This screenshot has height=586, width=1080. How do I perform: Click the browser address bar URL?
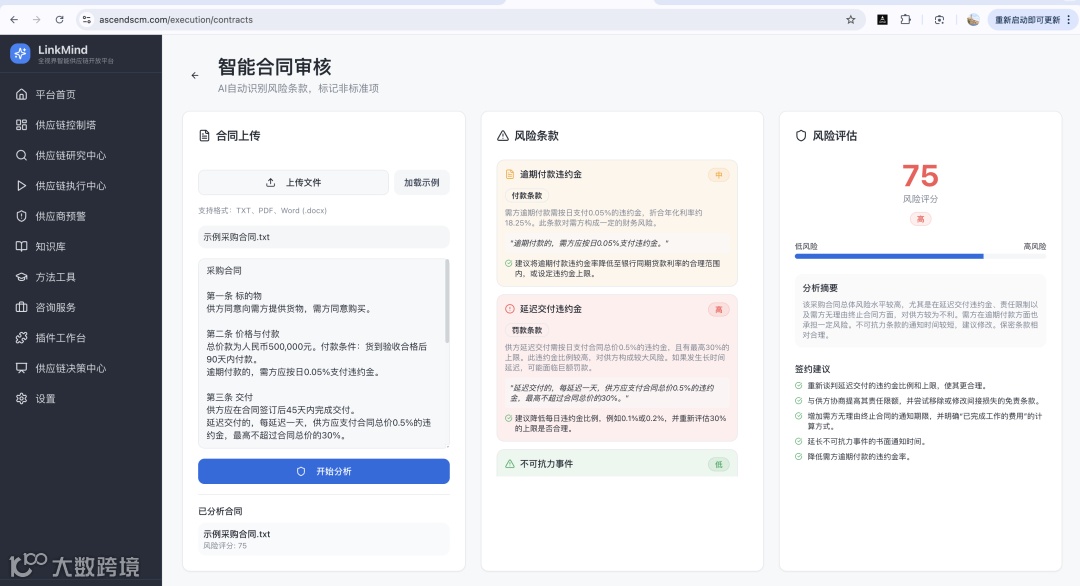176,19
